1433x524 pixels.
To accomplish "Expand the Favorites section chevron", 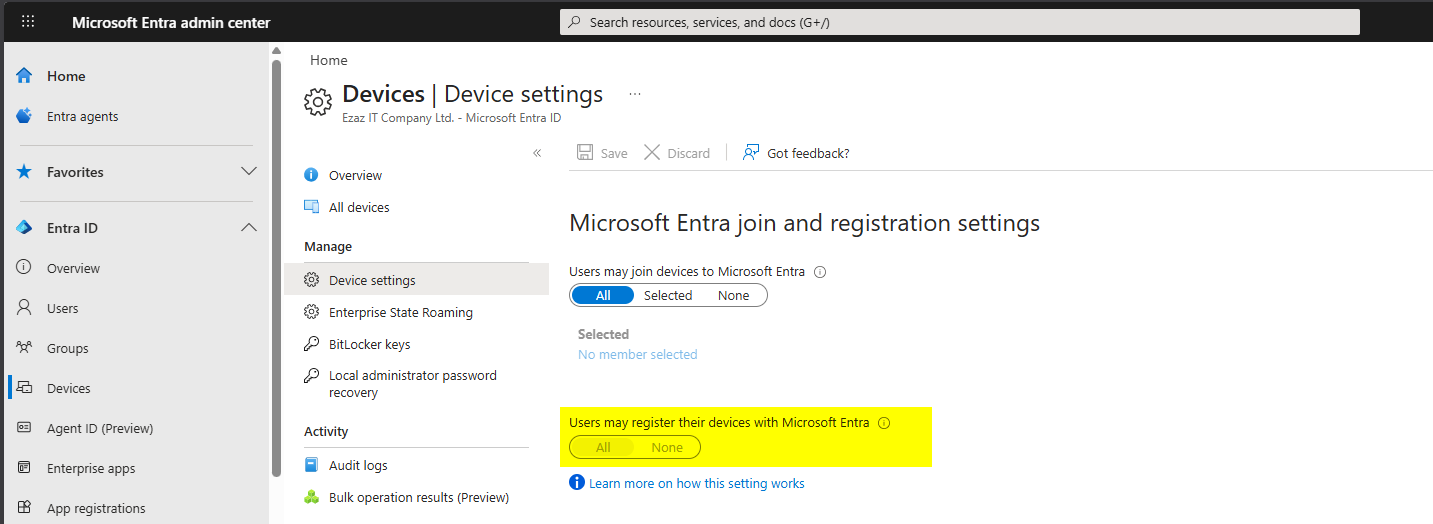I will [x=250, y=172].
